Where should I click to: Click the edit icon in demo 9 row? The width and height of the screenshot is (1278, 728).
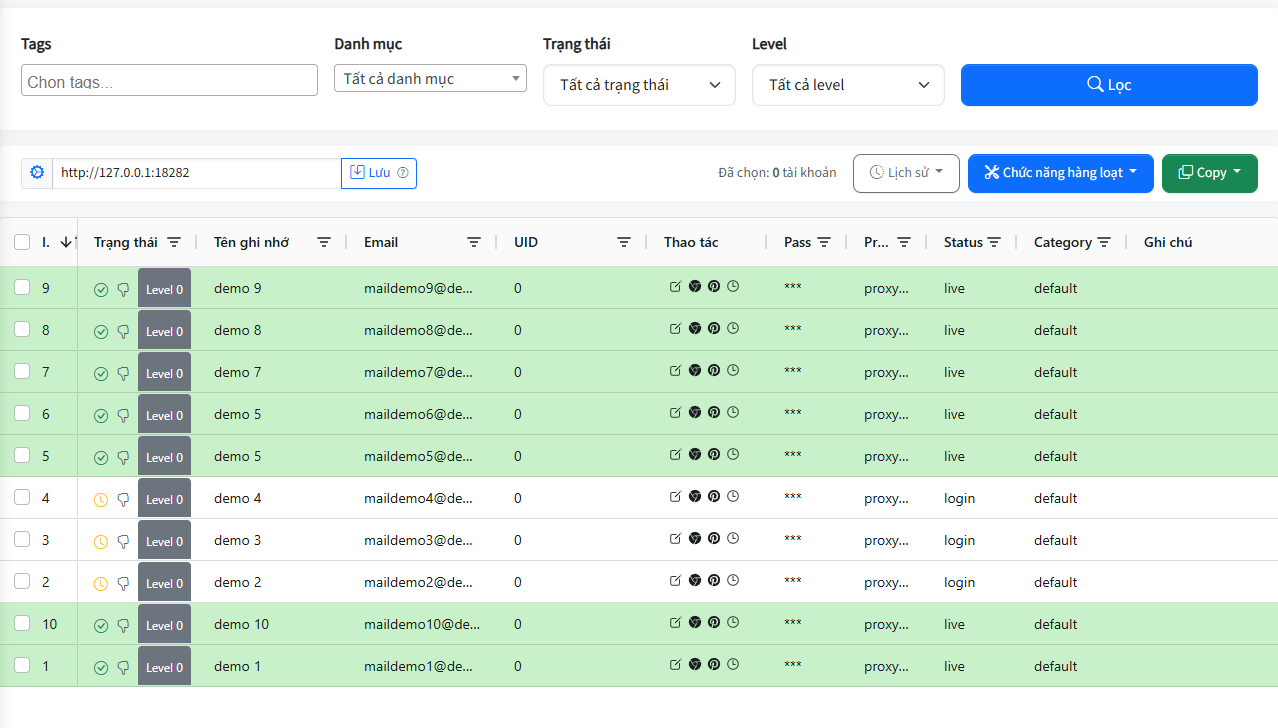pyautogui.click(x=675, y=286)
